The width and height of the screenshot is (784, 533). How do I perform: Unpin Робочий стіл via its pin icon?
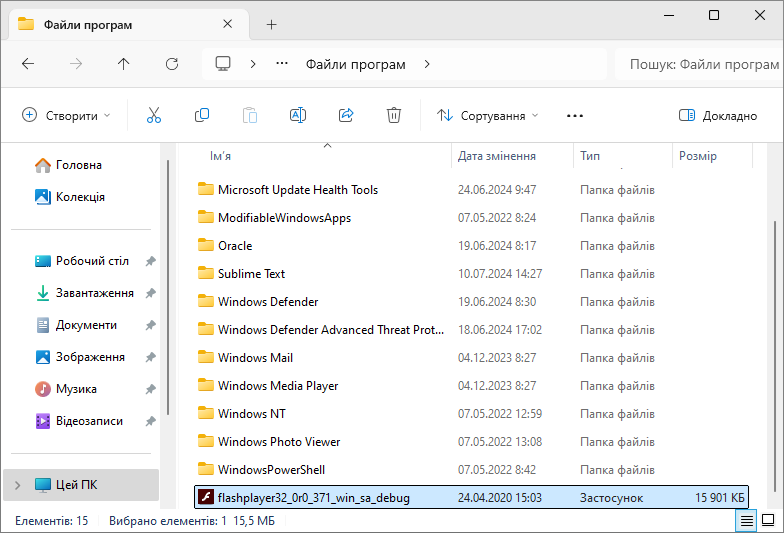point(150,261)
